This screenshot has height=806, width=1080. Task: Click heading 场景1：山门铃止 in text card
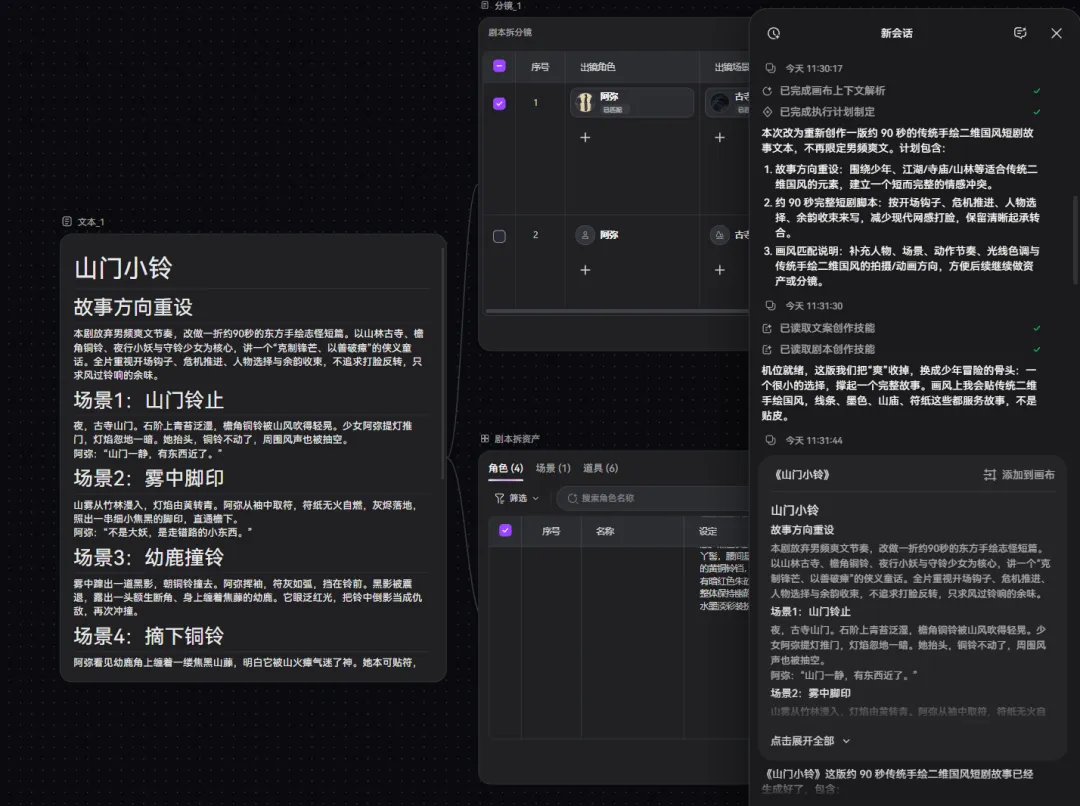149,400
